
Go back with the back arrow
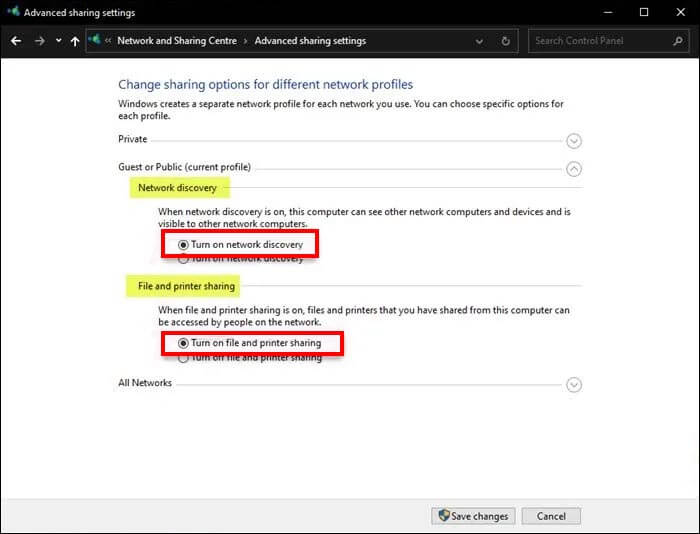click(x=16, y=41)
